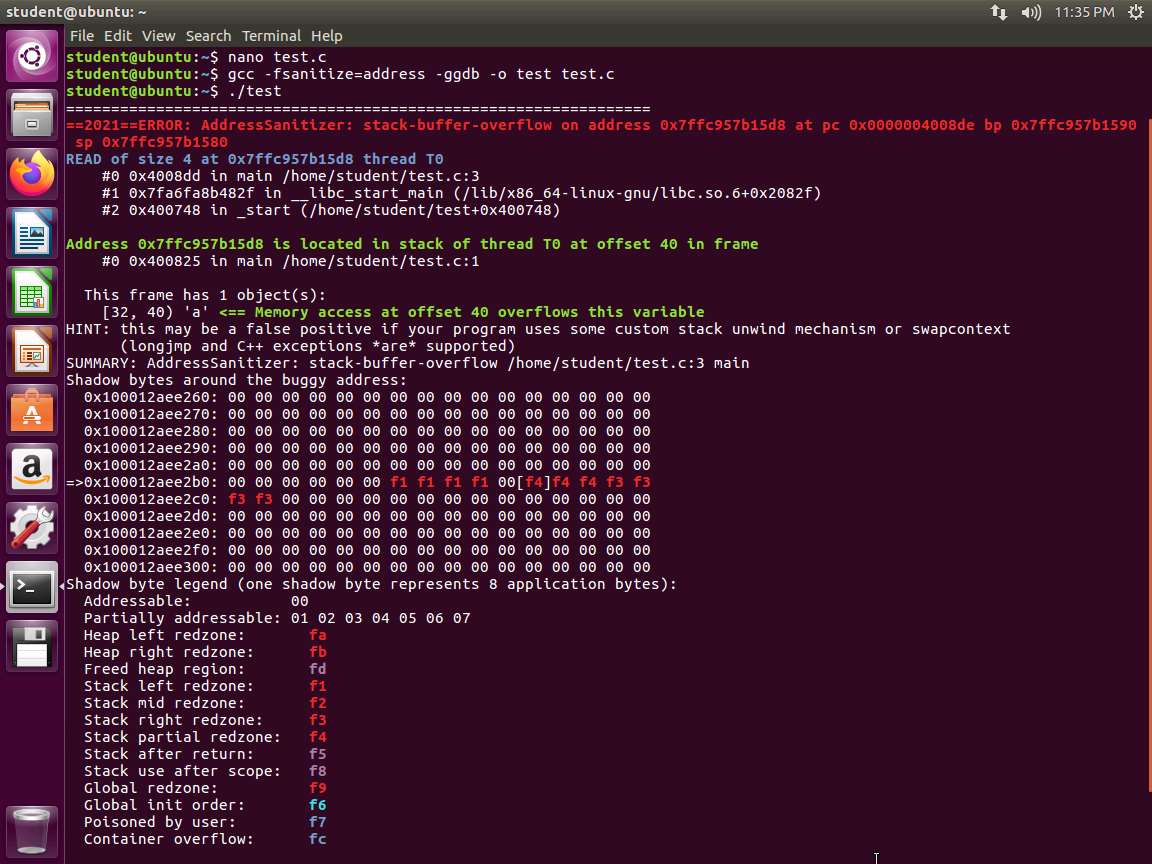Open the Search menu
1152x864 pixels.
coord(208,36)
